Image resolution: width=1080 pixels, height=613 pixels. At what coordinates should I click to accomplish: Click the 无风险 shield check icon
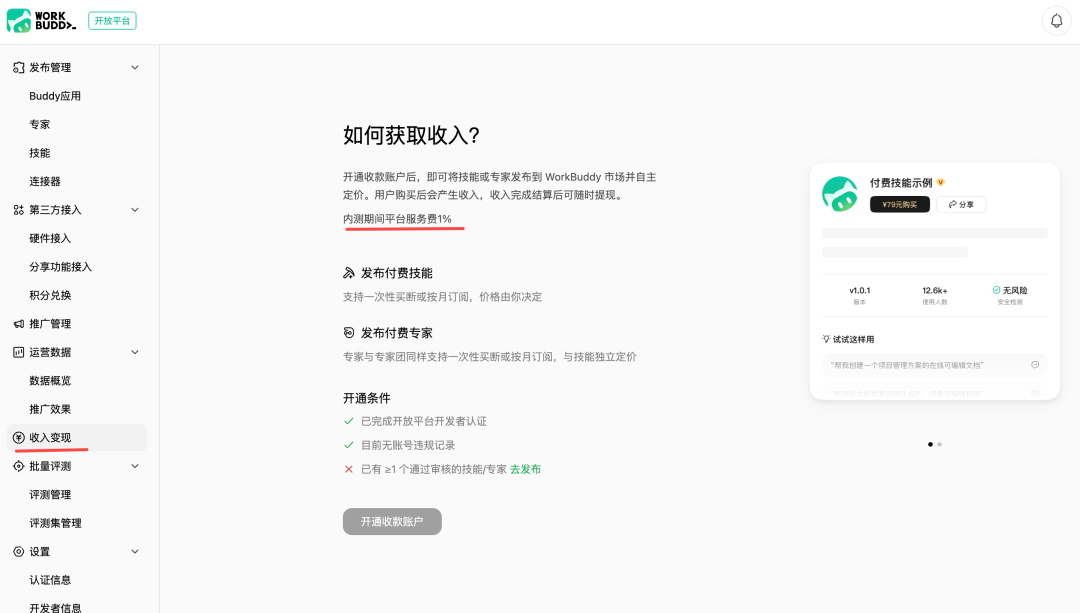coord(996,290)
